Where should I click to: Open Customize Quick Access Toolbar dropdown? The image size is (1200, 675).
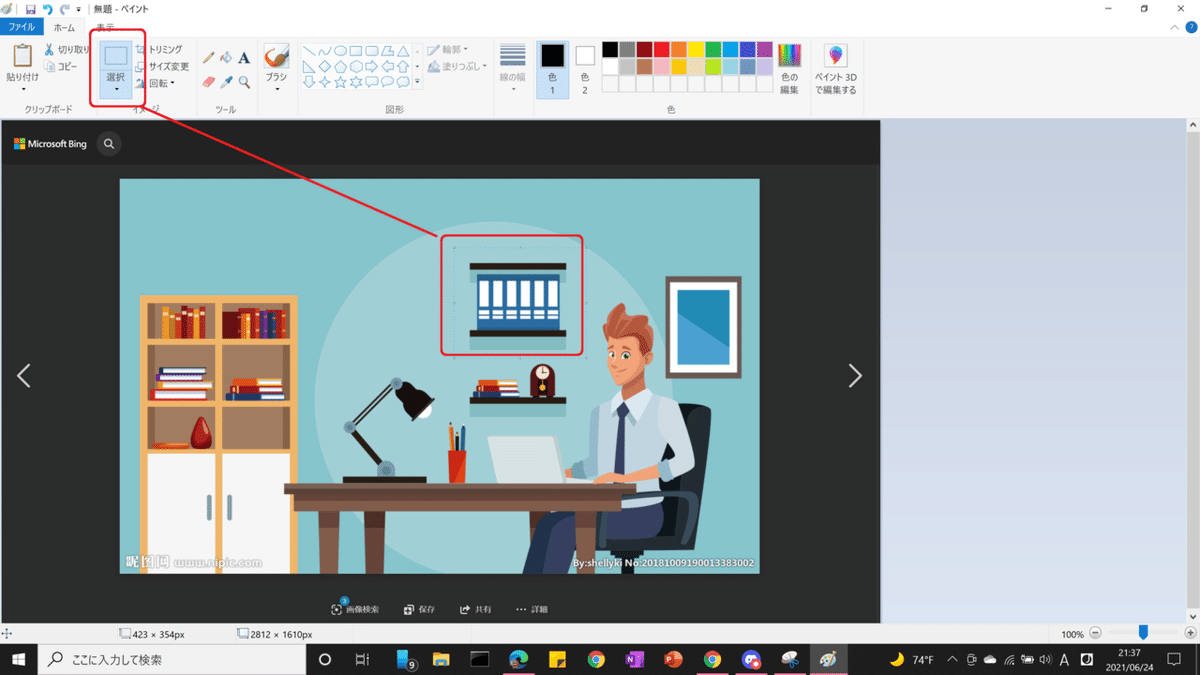[79, 9]
